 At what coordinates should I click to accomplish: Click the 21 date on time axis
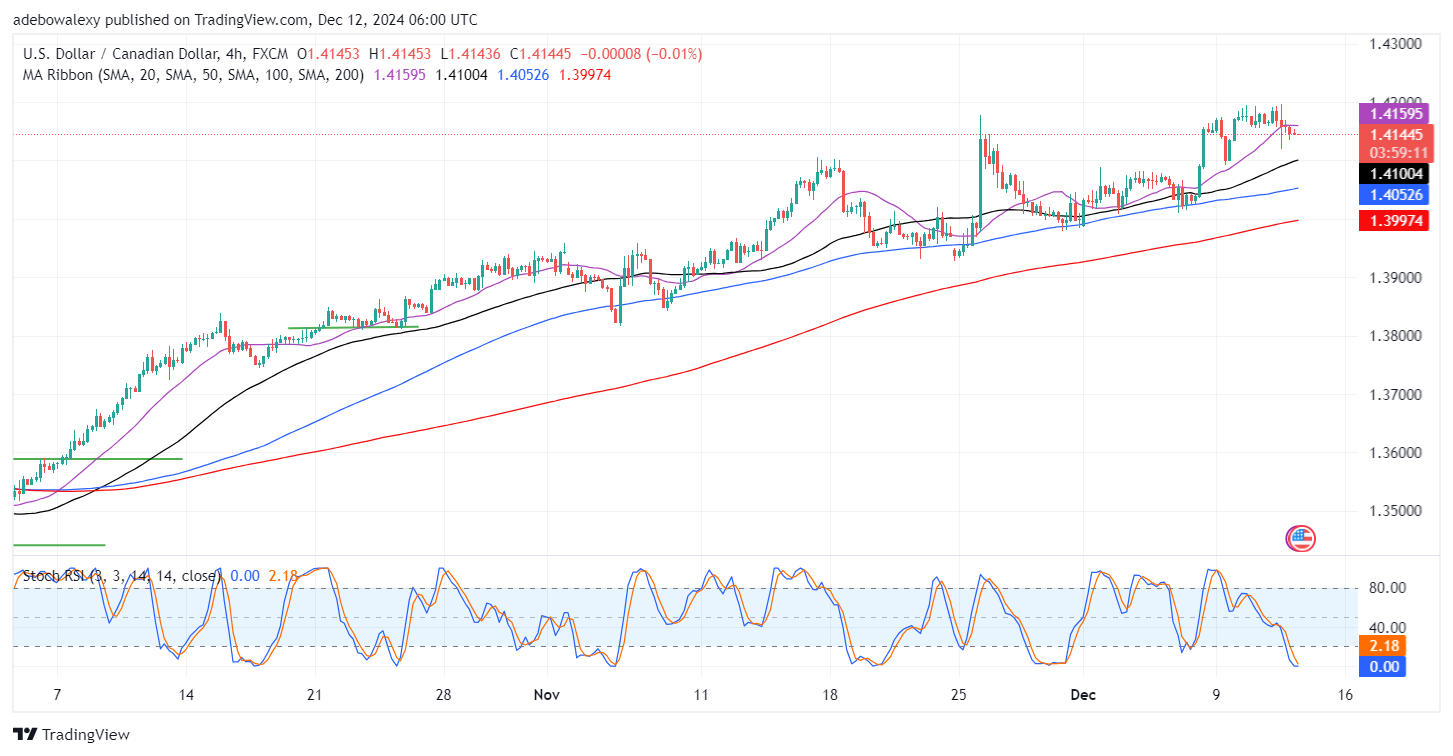point(314,694)
